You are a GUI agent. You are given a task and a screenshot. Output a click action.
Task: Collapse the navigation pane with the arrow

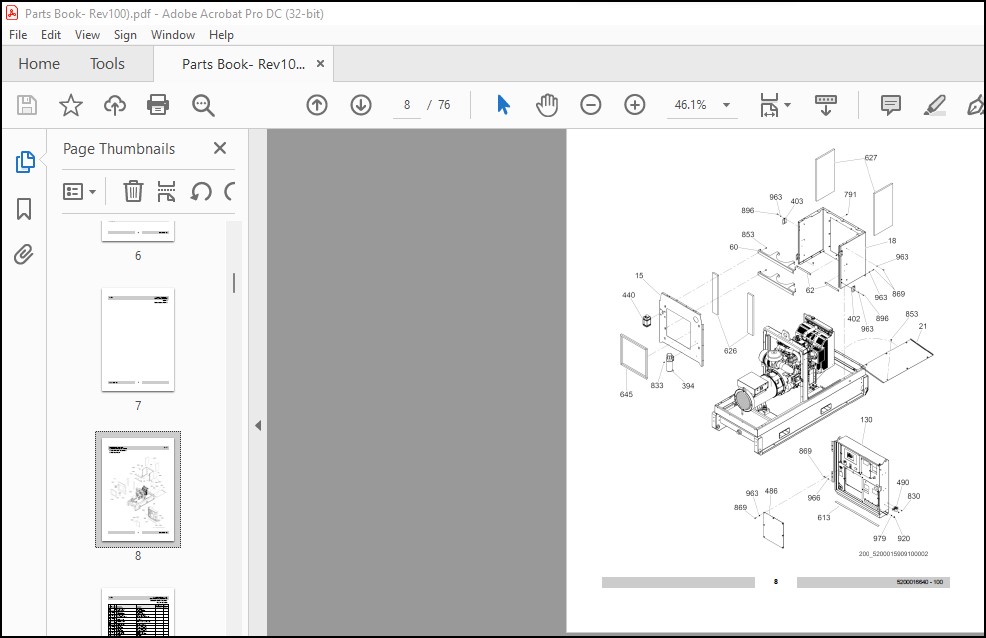pyautogui.click(x=258, y=426)
